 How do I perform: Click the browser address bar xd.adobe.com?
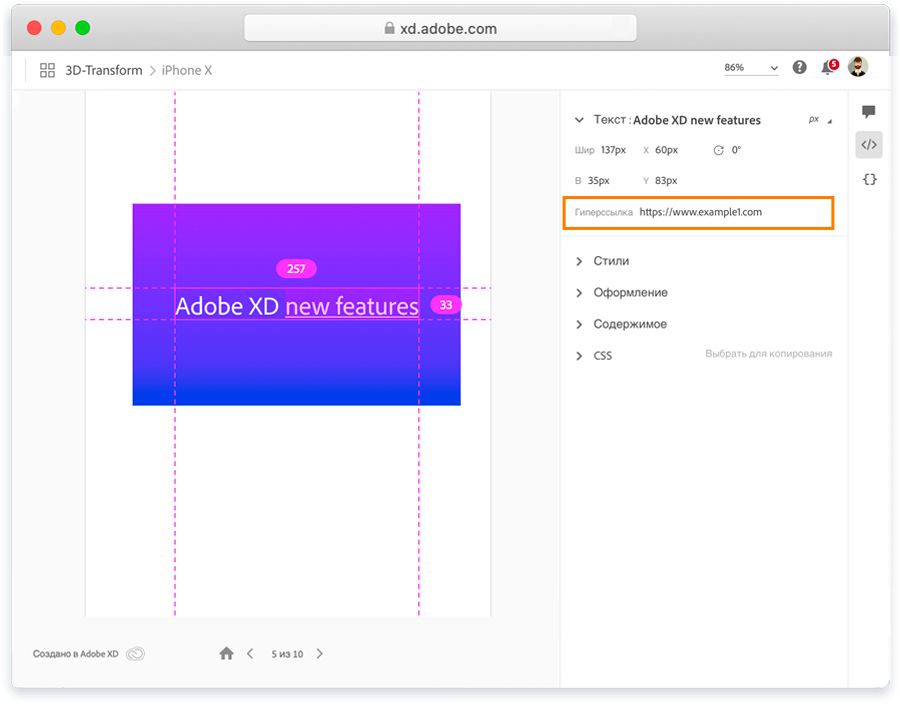click(x=440, y=29)
